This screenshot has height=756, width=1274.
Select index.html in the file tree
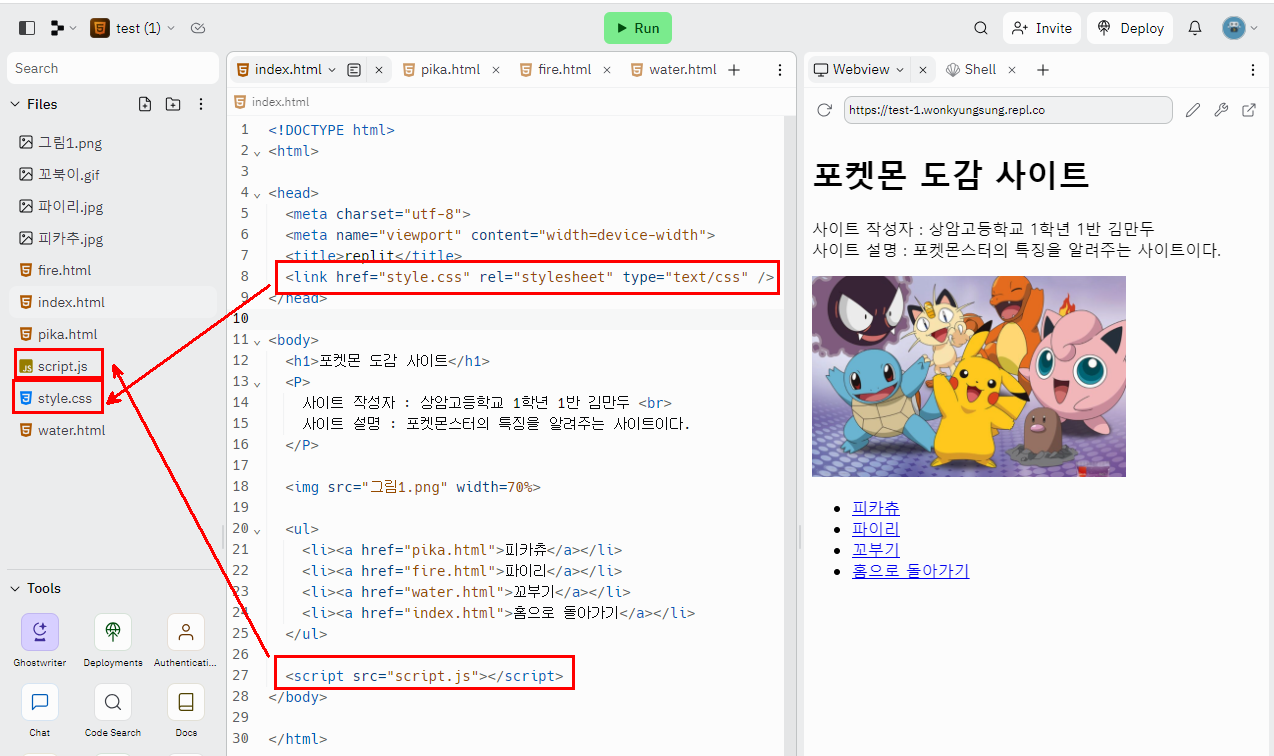[x=113, y=302]
